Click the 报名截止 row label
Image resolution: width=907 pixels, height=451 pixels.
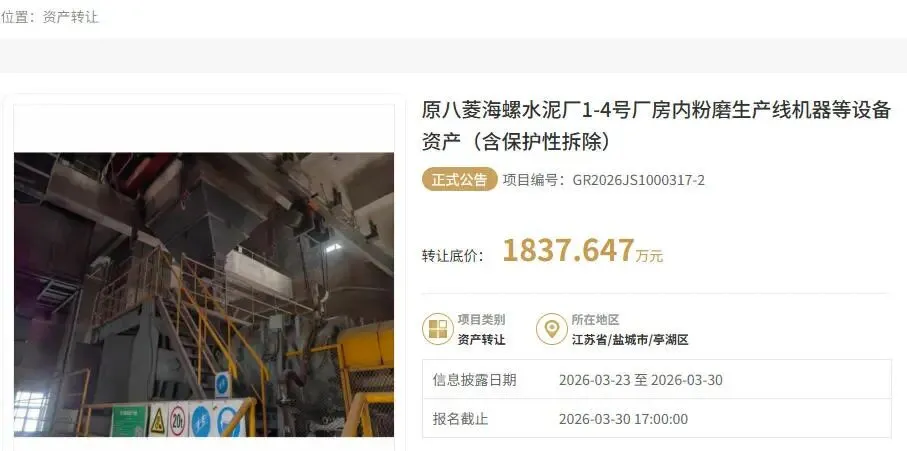(x=460, y=419)
